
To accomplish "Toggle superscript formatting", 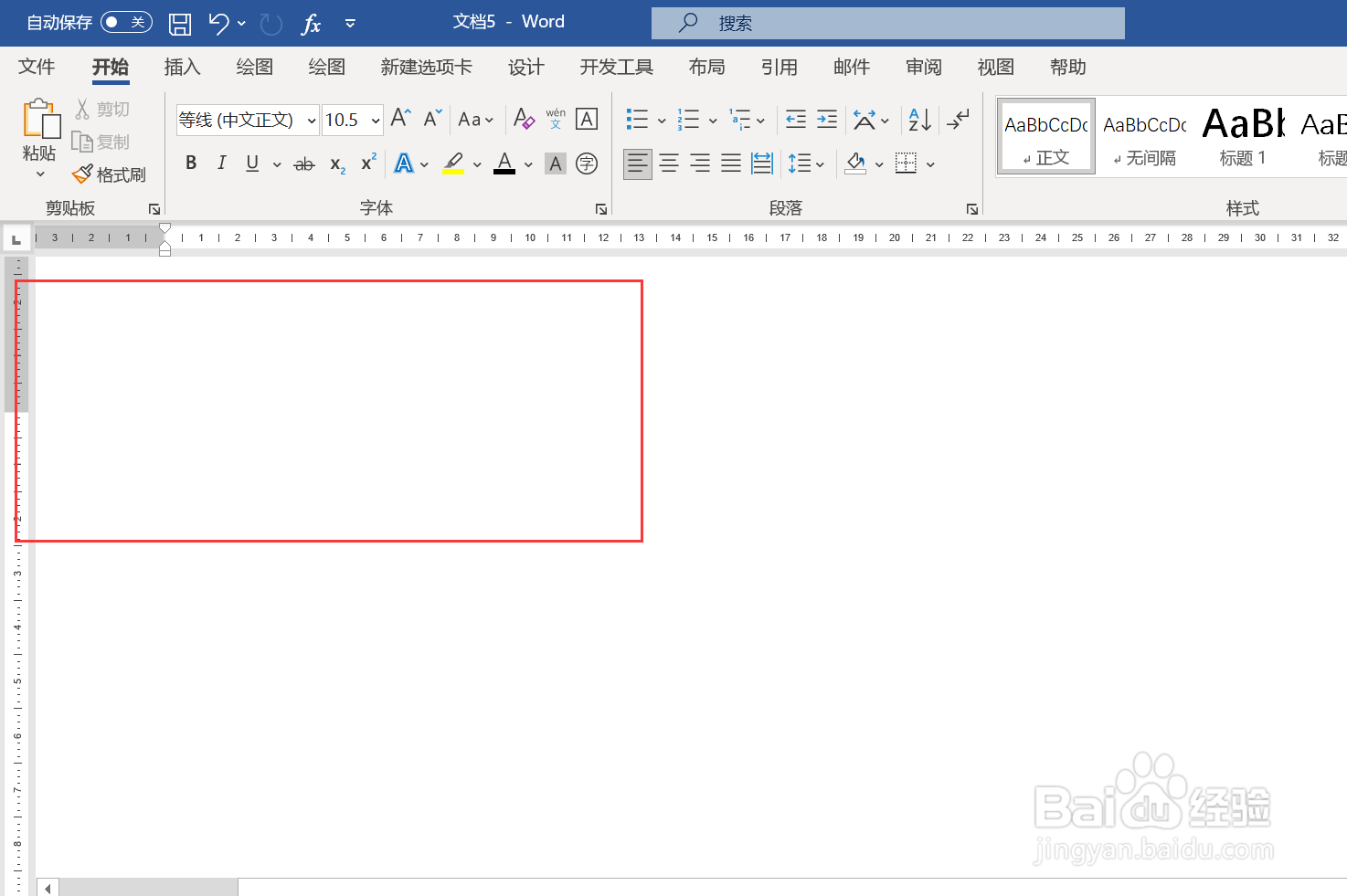I will 368,163.
